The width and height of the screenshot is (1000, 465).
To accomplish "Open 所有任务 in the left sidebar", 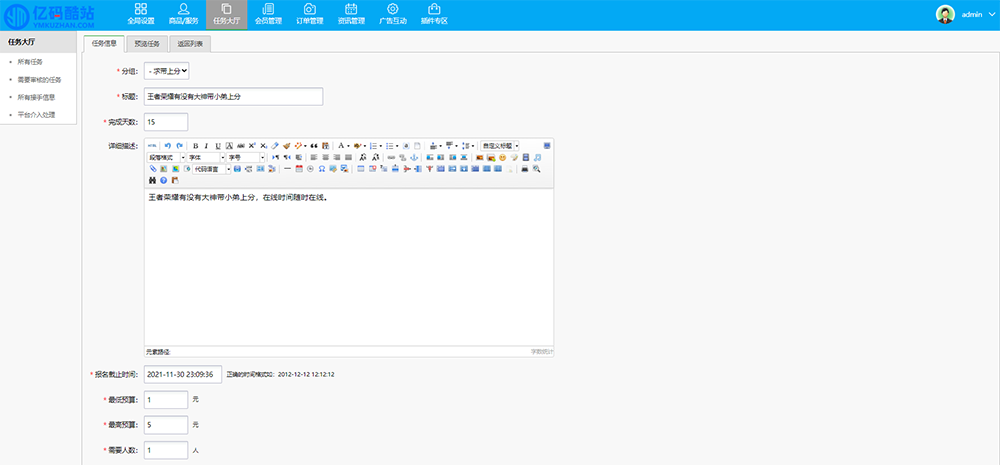I will 30,62.
